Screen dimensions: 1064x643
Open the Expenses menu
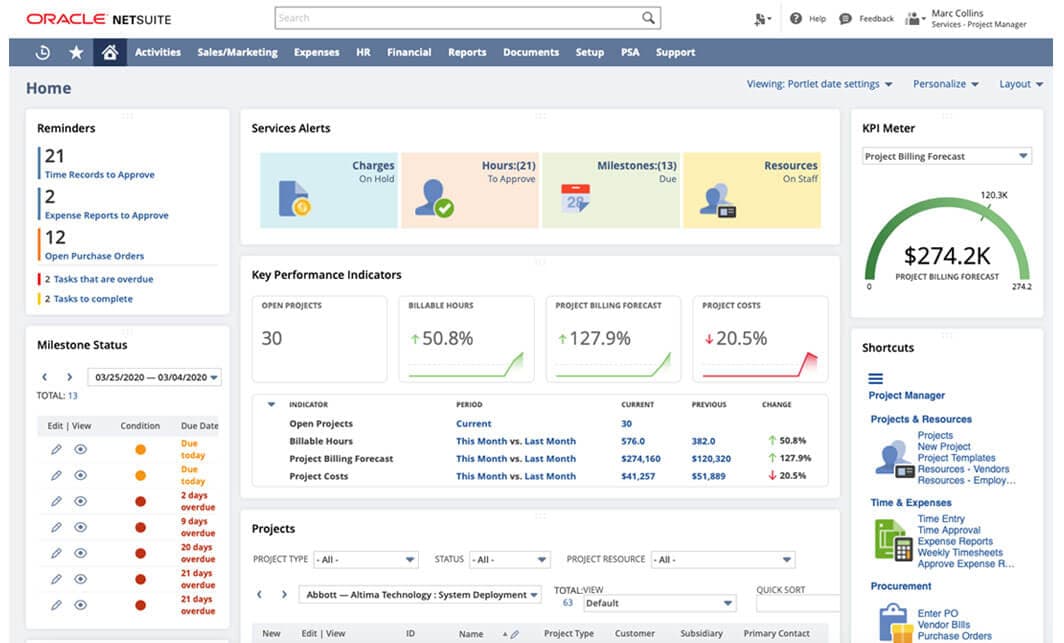point(317,52)
